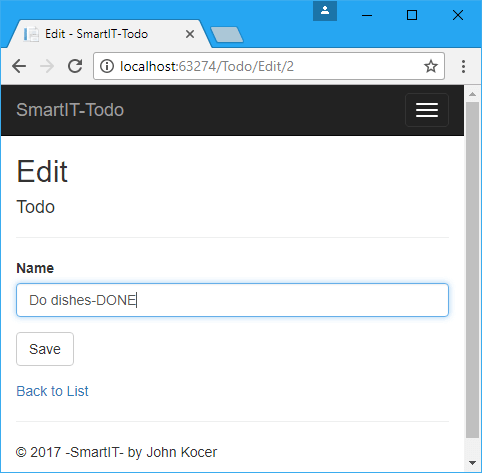482x473 pixels.
Task: Reload the current page
Action: coord(75,66)
